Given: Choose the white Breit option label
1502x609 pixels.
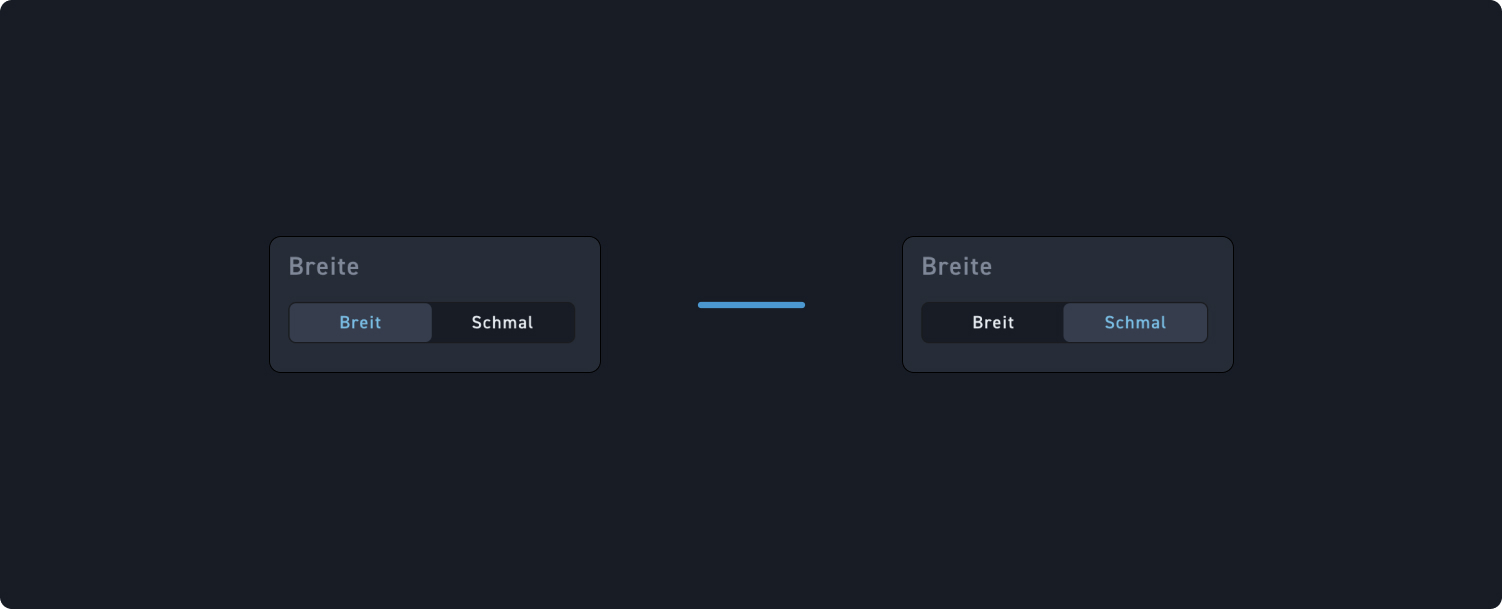Looking at the screenshot, I should click(x=993, y=323).
